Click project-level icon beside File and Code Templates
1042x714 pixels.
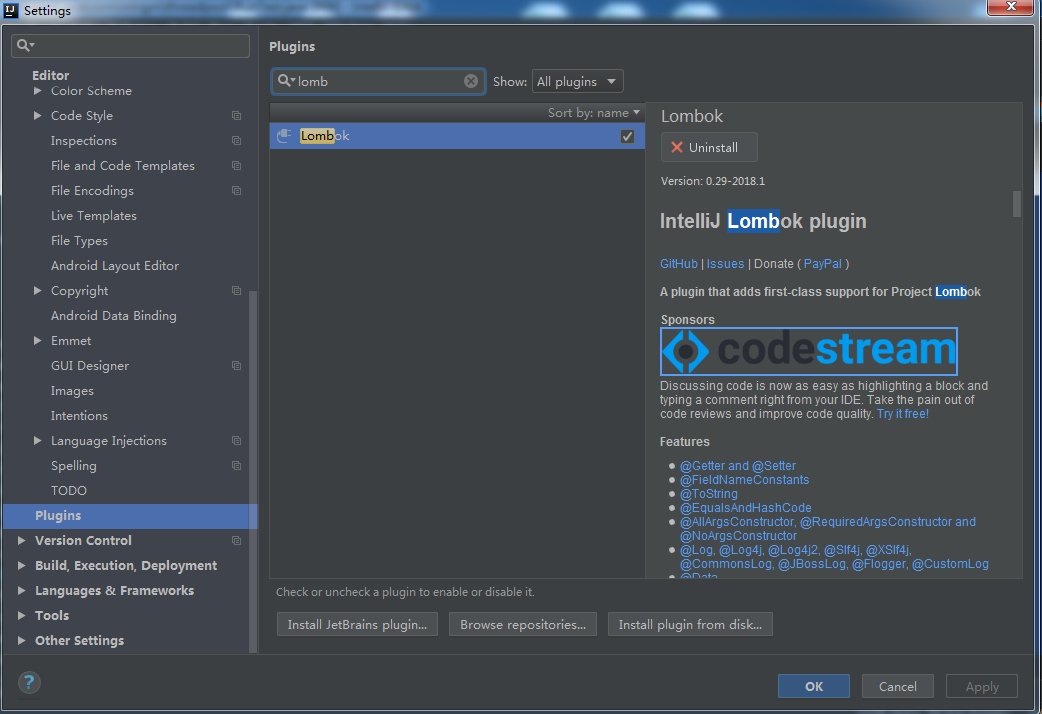pos(236,166)
